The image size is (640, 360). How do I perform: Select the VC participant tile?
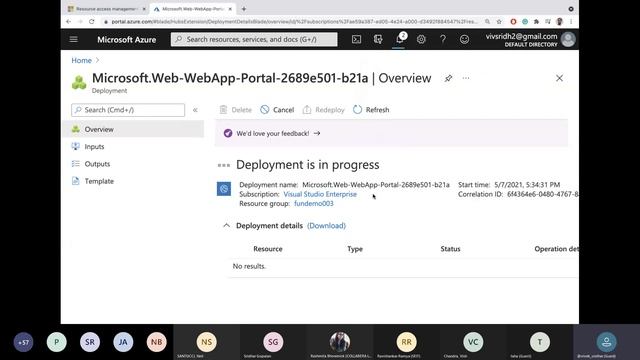[x=473, y=342]
